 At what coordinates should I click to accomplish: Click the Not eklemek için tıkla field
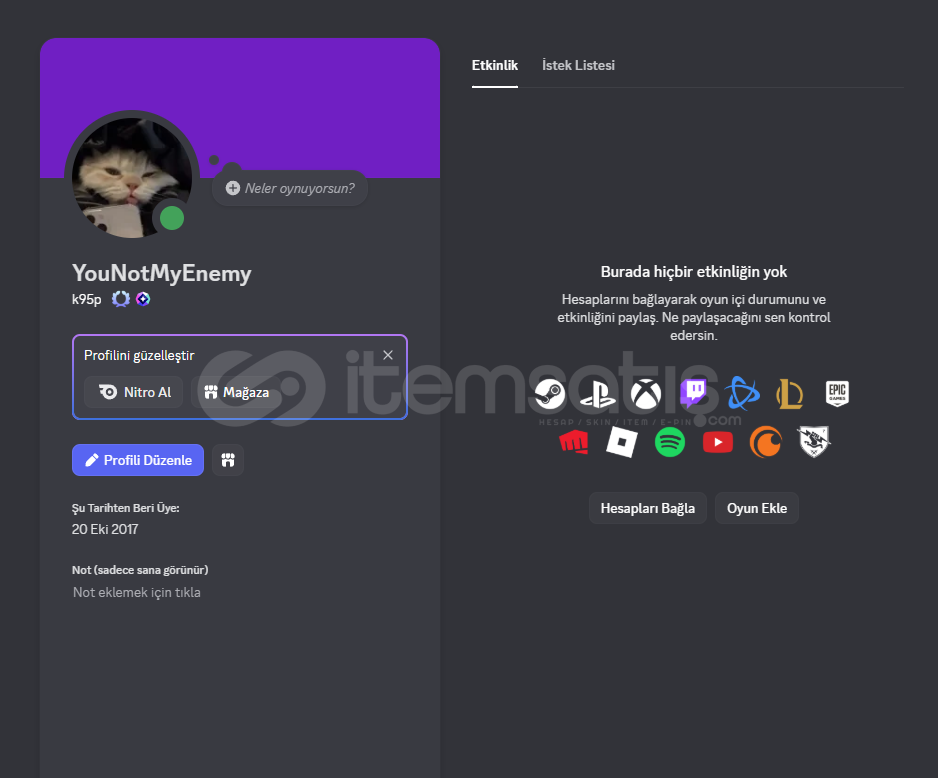tap(136, 593)
